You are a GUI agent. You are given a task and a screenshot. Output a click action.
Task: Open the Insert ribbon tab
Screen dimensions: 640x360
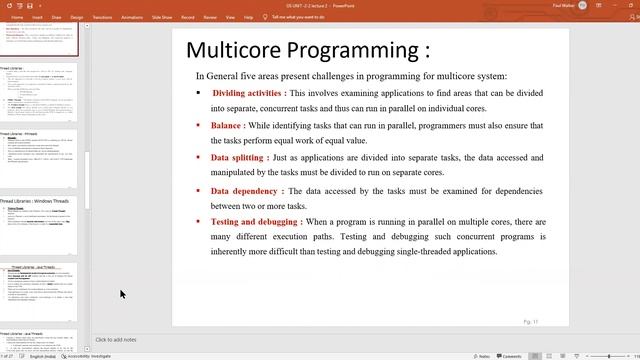37,18
